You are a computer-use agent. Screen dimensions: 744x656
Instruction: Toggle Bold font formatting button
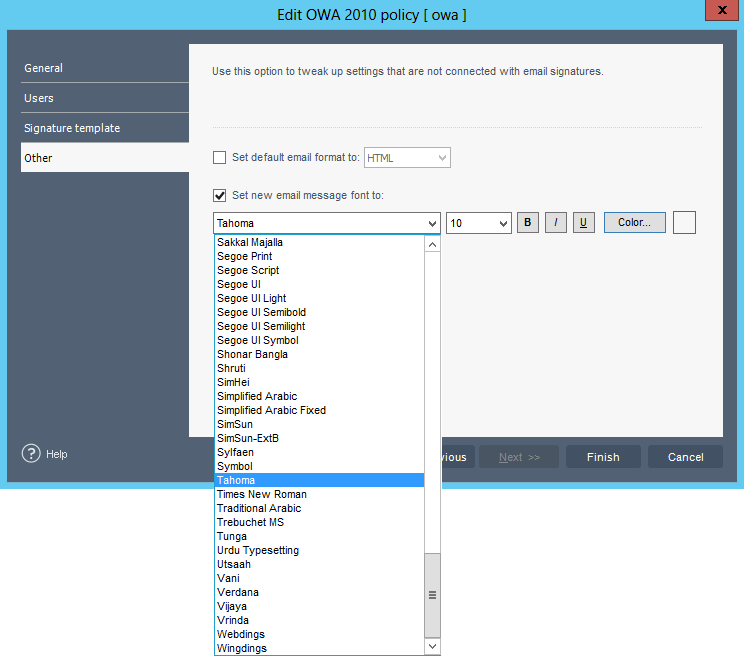coord(527,222)
